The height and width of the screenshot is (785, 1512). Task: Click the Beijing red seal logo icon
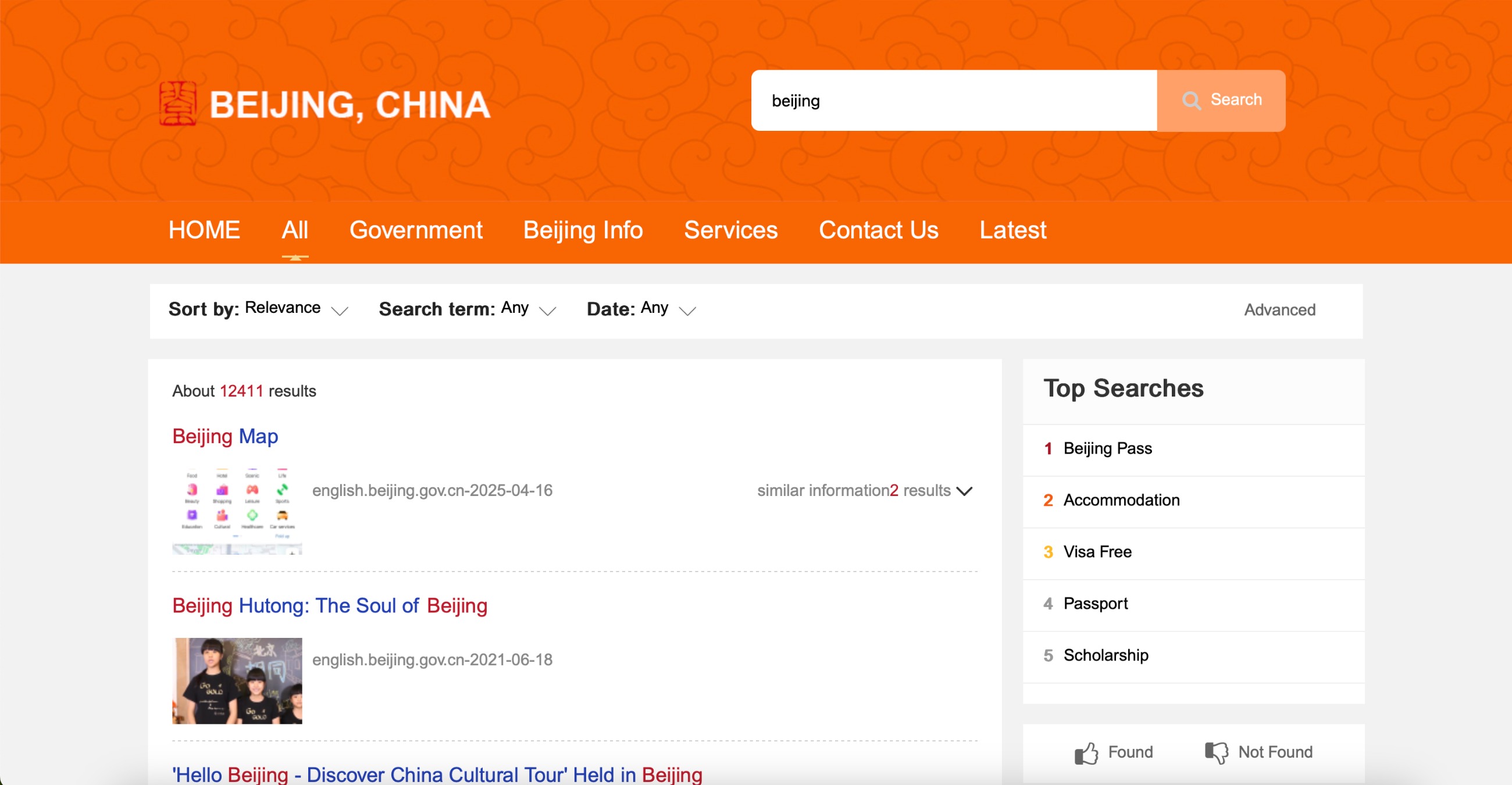coord(177,104)
